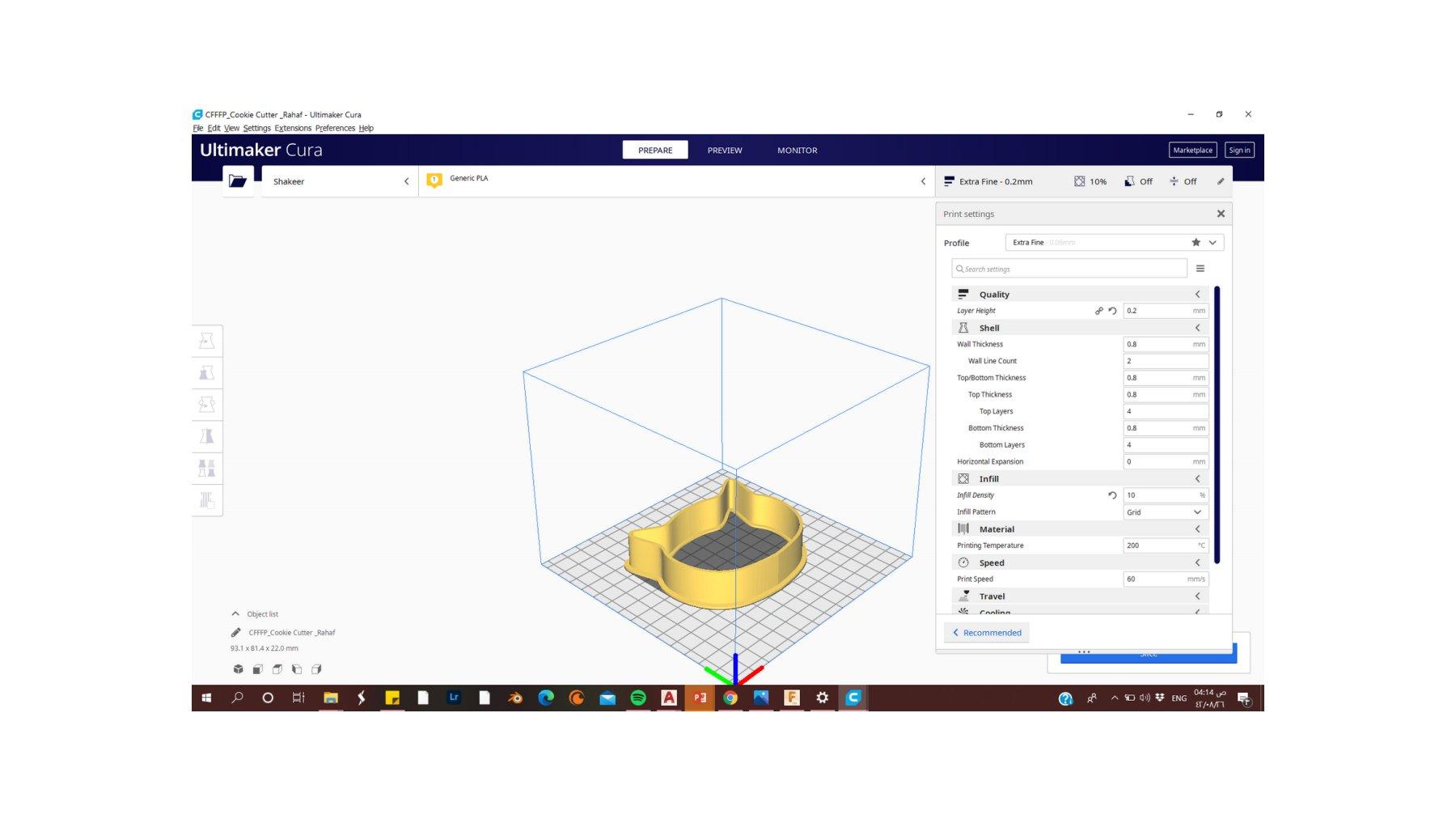Click the star icon in Profile box

tap(1196, 242)
